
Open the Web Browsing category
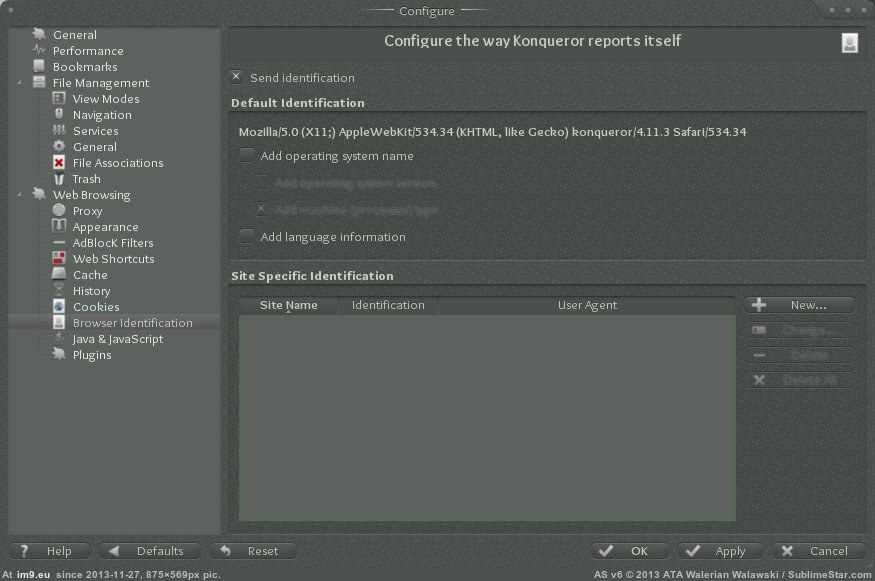click(92, 195)
